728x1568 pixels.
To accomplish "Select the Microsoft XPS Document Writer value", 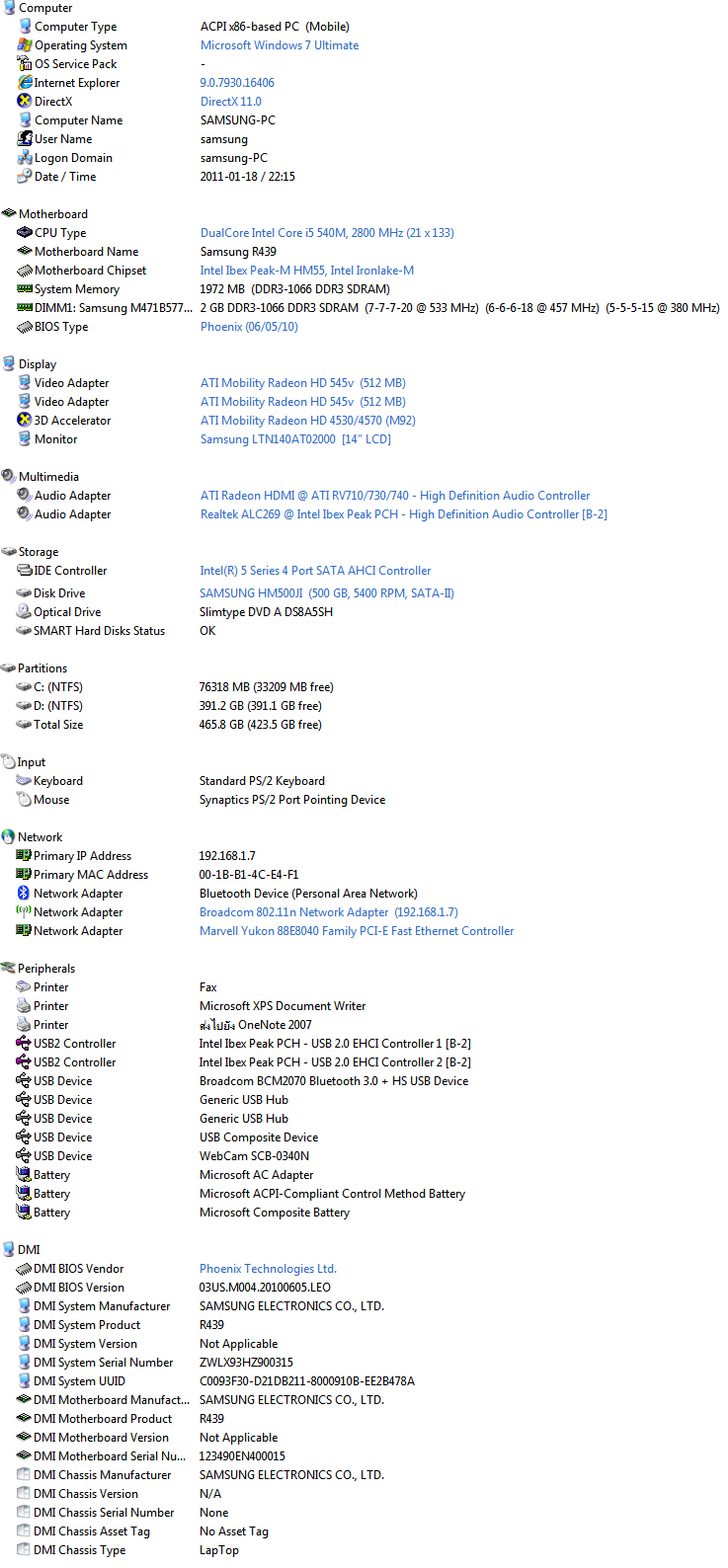I will coord(283,1006).
